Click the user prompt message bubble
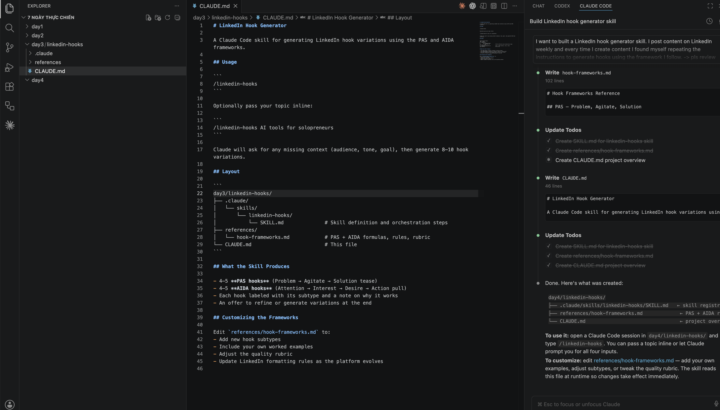The width and height of the screenshot is (720, 410). (625, 49)
